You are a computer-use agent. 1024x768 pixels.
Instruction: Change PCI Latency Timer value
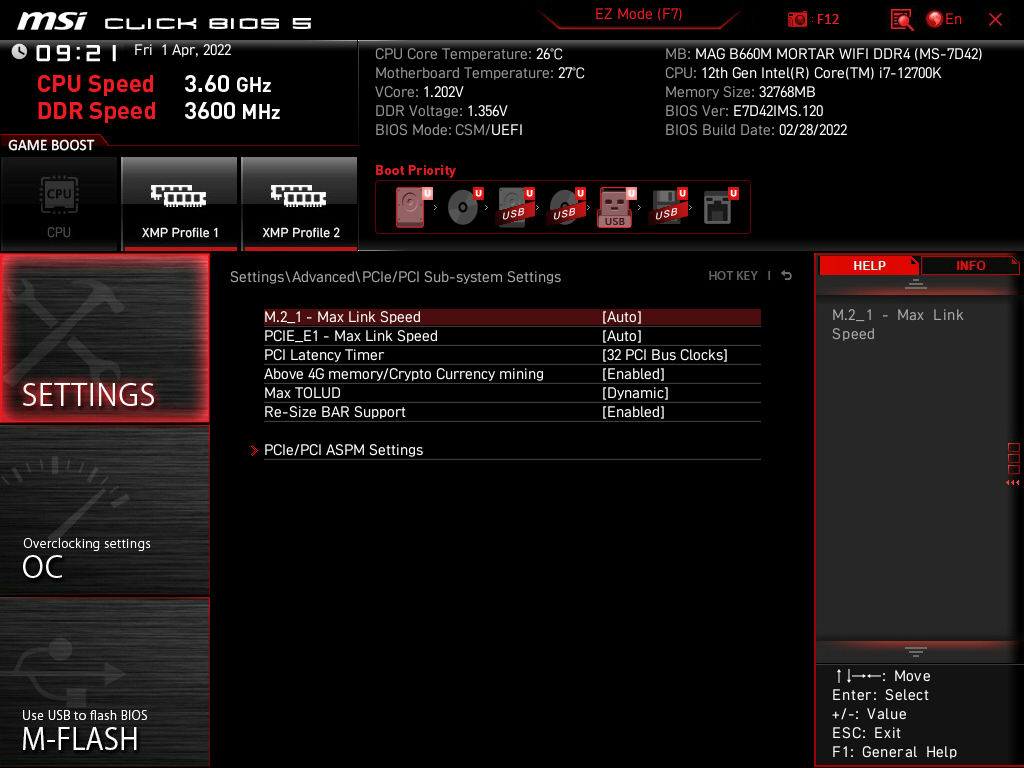(x=664, y=355)
